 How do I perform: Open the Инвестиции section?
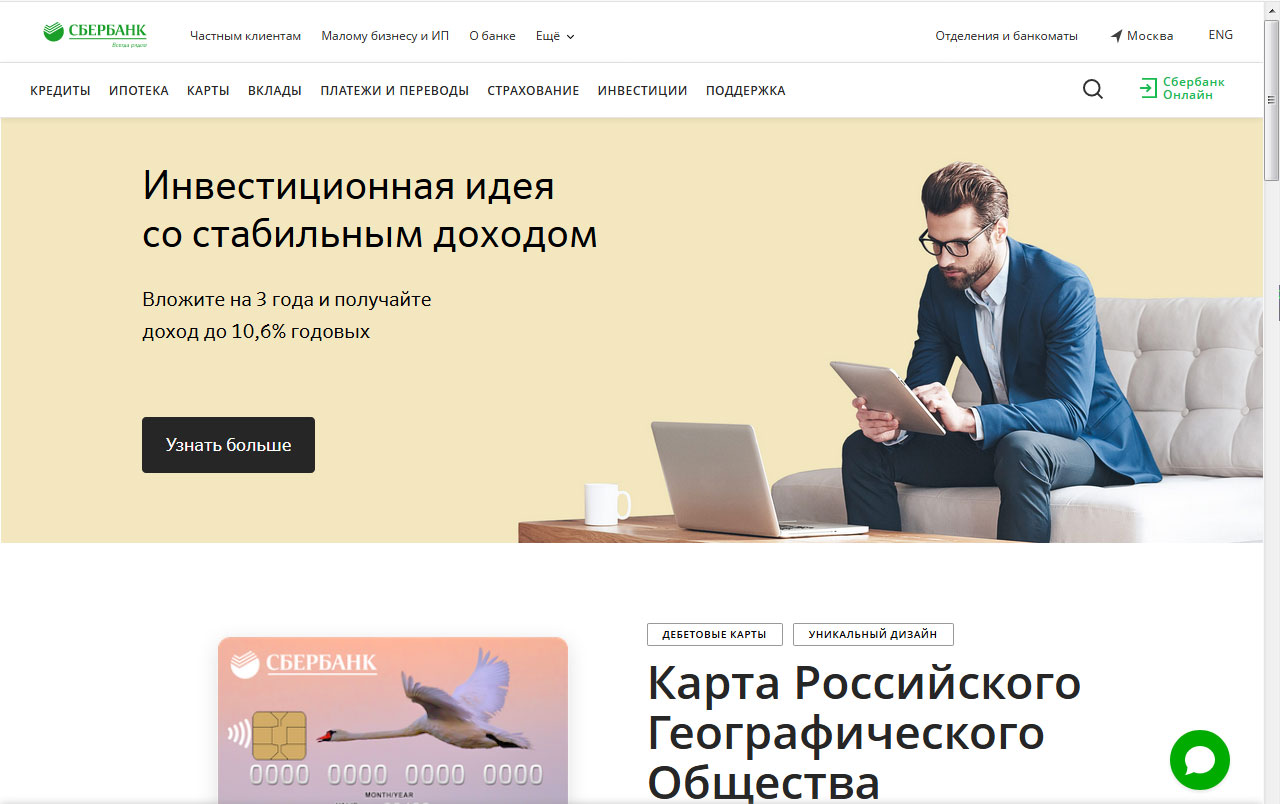pos(642,90)
